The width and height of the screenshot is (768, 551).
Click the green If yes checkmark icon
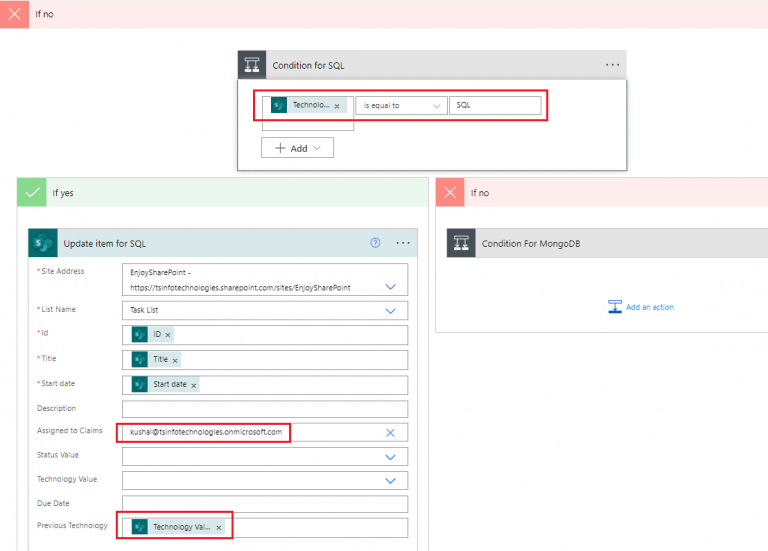pyautogui.click(x=32, y=192)
